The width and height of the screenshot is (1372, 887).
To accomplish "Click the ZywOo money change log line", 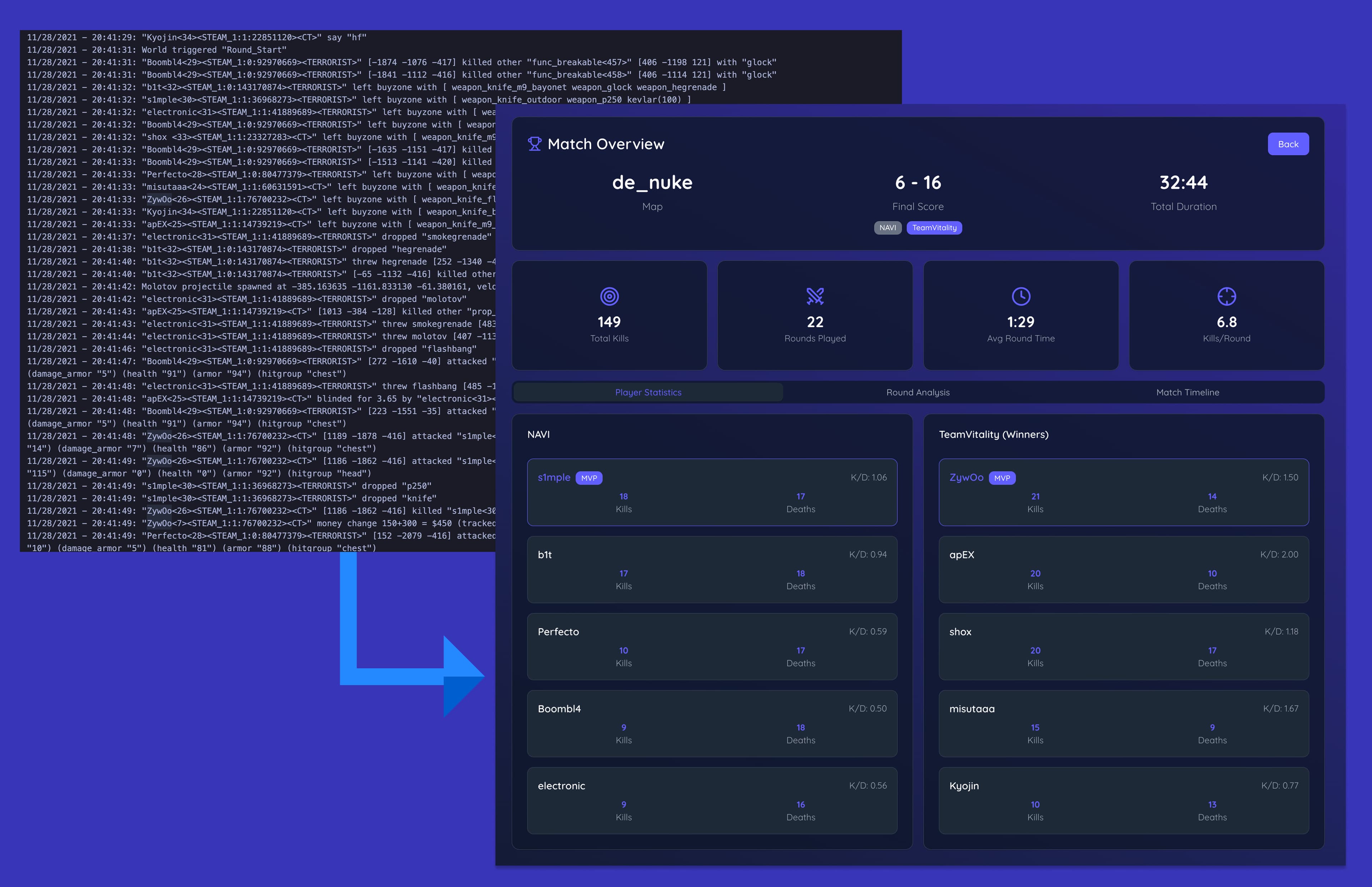I will (x=261, y=524).
